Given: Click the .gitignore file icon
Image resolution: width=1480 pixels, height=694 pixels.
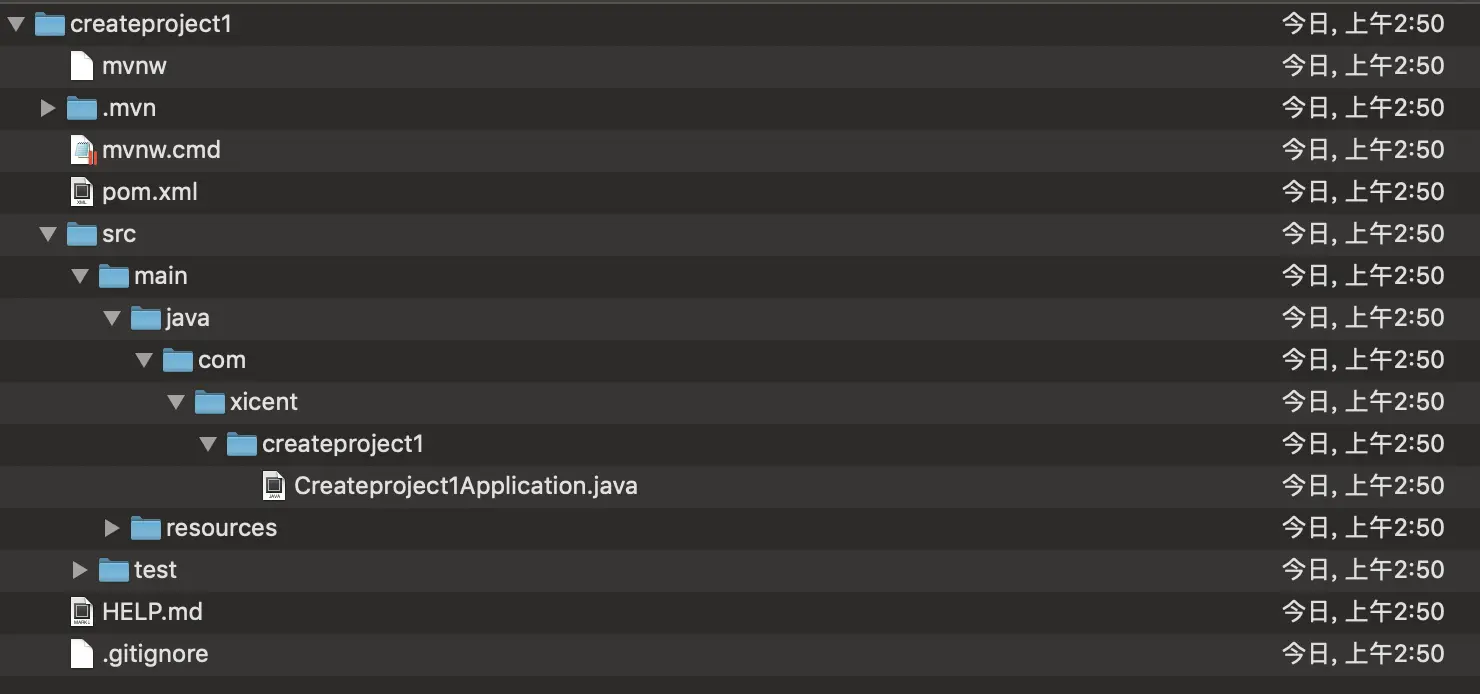Looking at the screenshot, I should point(82,654).
